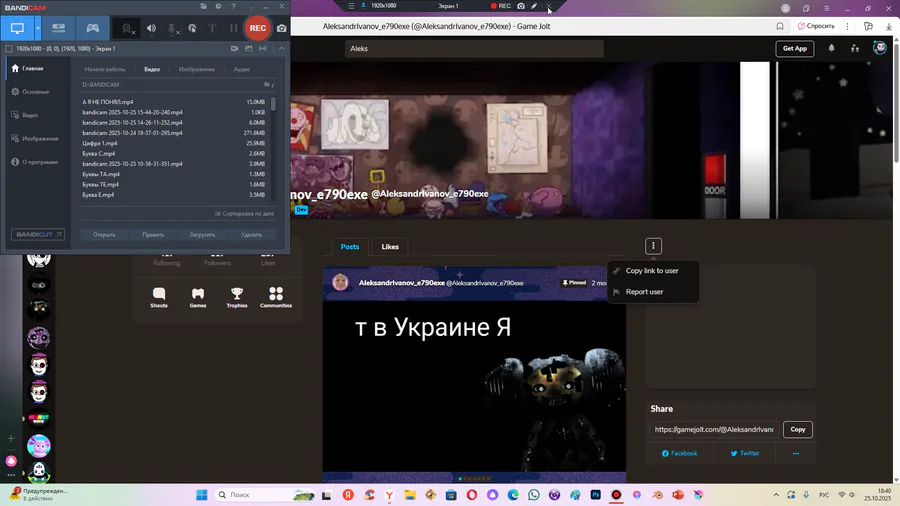Take a screenshot with Bandicam camera icon
The image size is (900, 506).
[x=282, y=28]
